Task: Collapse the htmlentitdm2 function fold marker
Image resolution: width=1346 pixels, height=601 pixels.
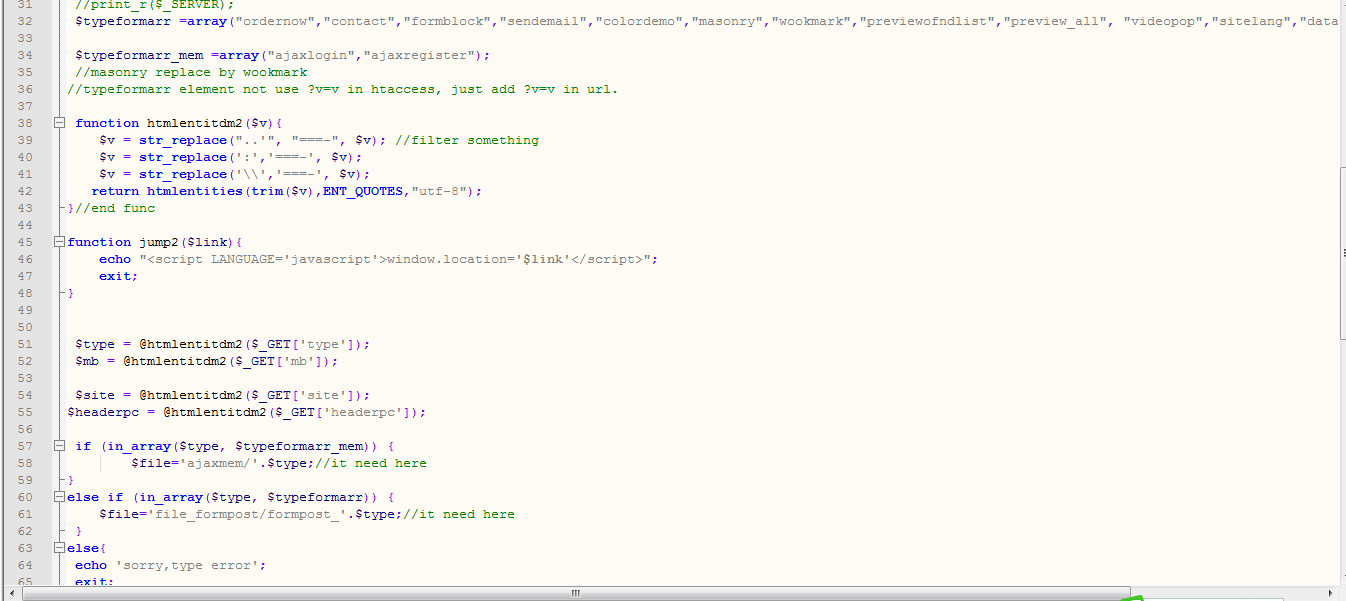Action: pos(60,123)
